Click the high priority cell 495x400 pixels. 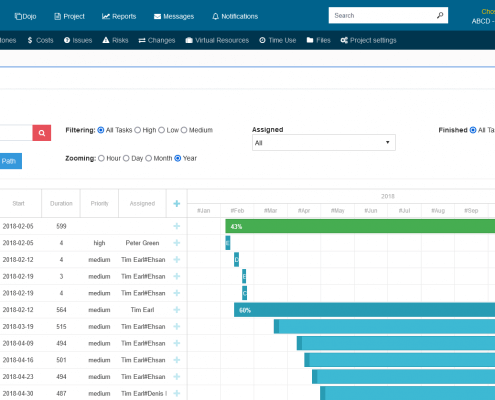99,243
